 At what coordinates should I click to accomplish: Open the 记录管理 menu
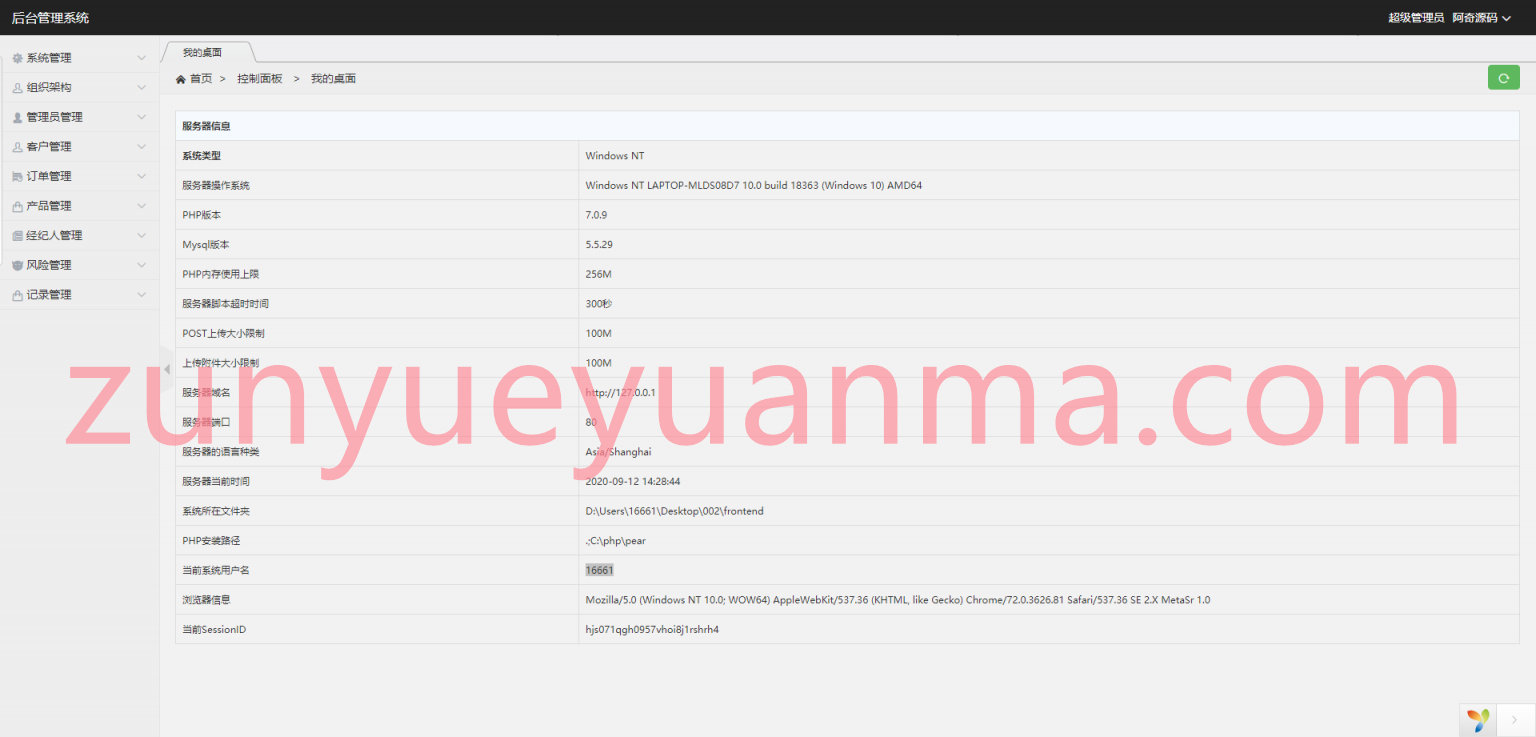(x=79, y=295)
